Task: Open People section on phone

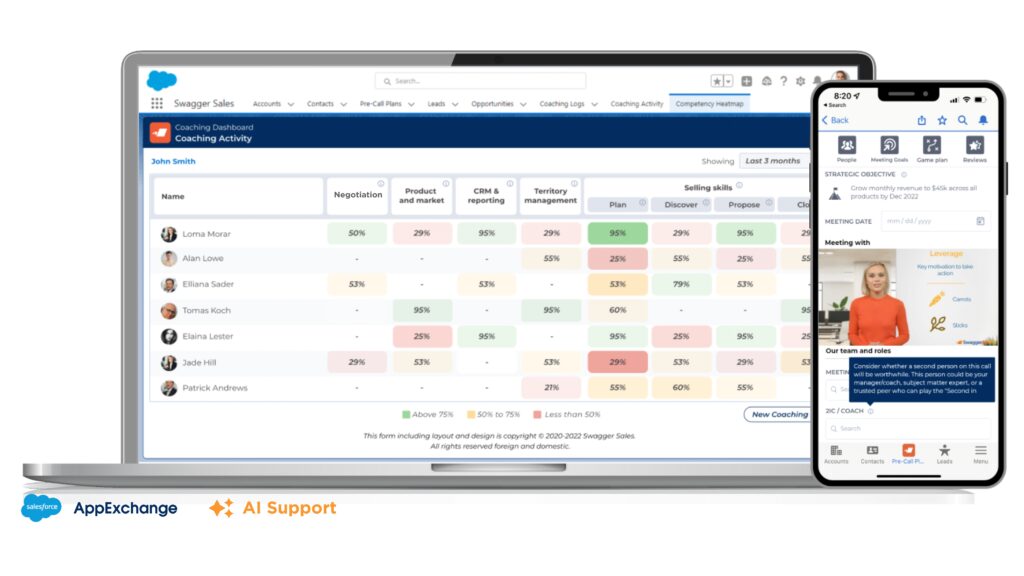Action: pyautogui.click(x=847, y=149)
